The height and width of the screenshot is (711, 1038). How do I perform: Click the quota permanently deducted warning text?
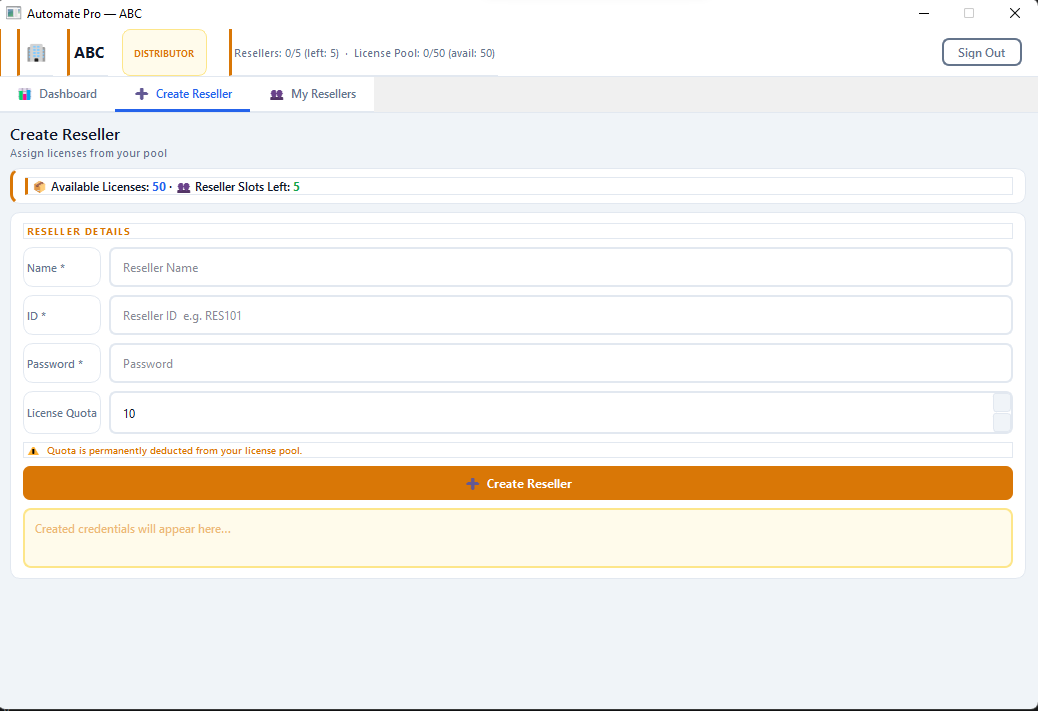click(x=174, y=451)
